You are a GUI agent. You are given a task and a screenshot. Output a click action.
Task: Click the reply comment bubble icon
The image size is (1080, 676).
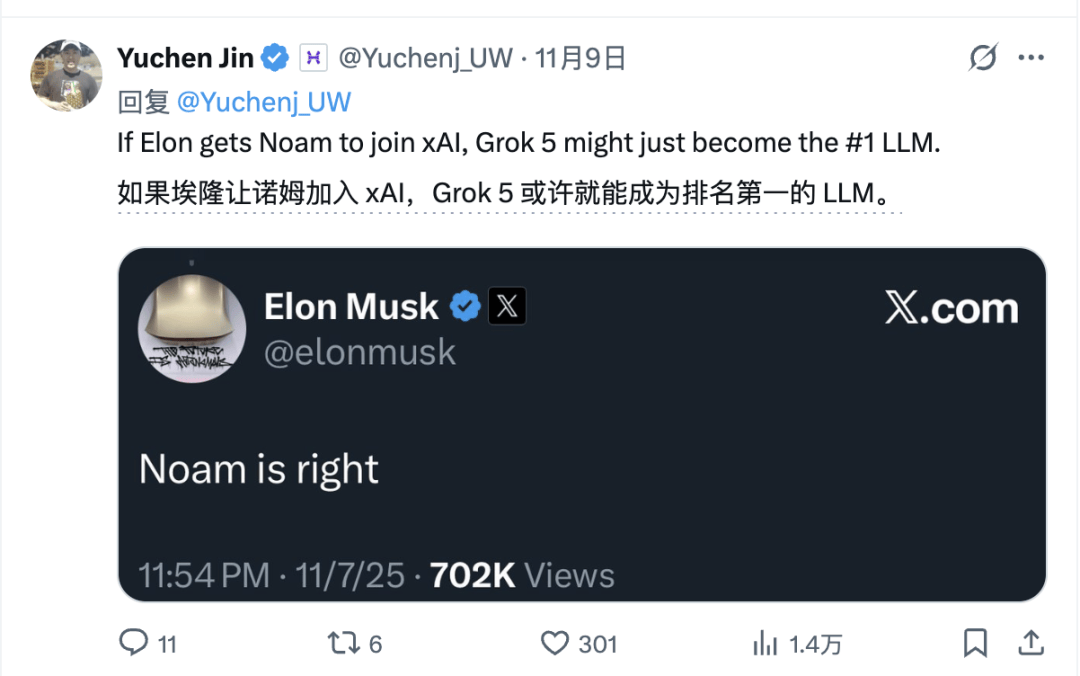[x=135, y=644]
